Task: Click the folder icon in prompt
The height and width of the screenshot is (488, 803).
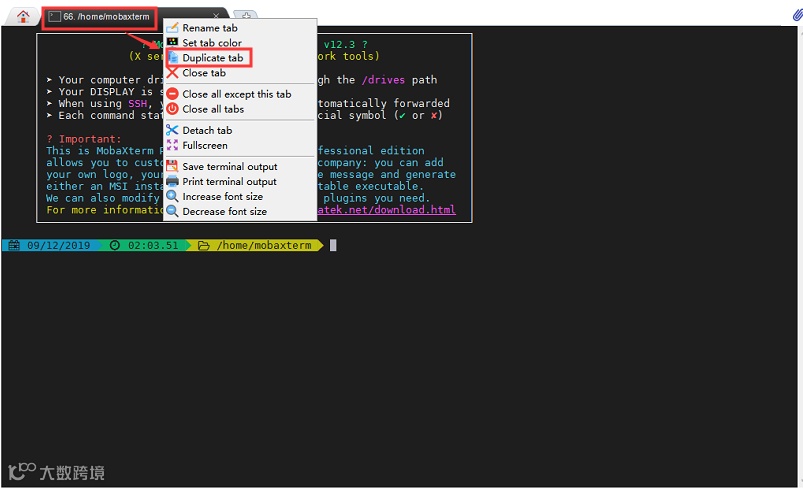Action: [x=204, y=246]
